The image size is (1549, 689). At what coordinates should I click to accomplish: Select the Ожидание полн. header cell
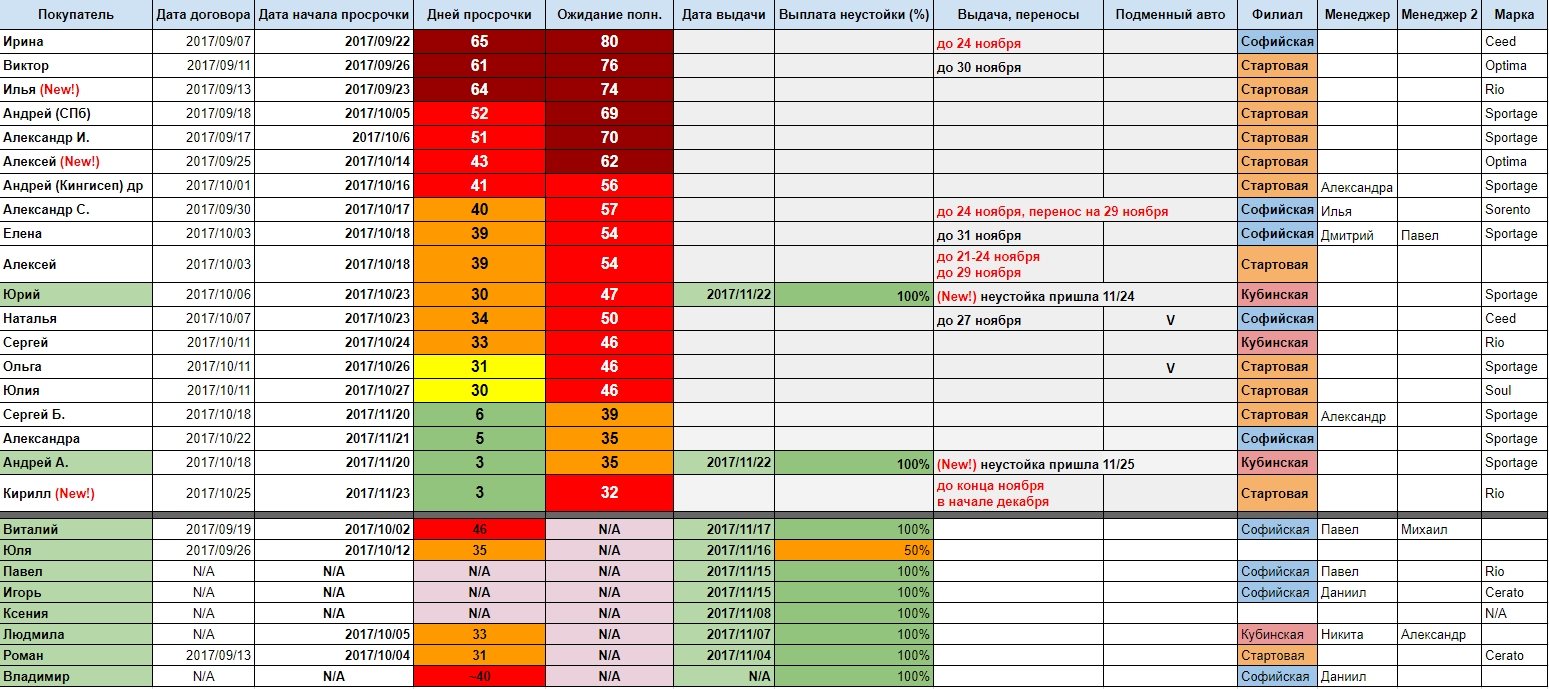pyautogui.click(x=610, y=15)
